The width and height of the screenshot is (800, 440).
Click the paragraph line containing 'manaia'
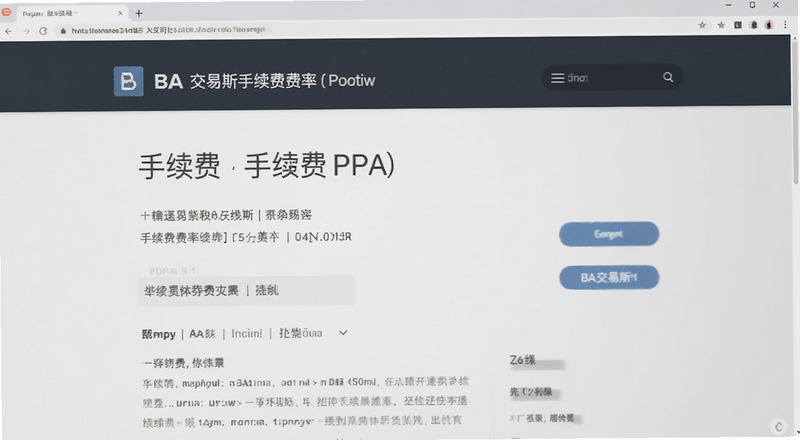click(x=302, y=421)
